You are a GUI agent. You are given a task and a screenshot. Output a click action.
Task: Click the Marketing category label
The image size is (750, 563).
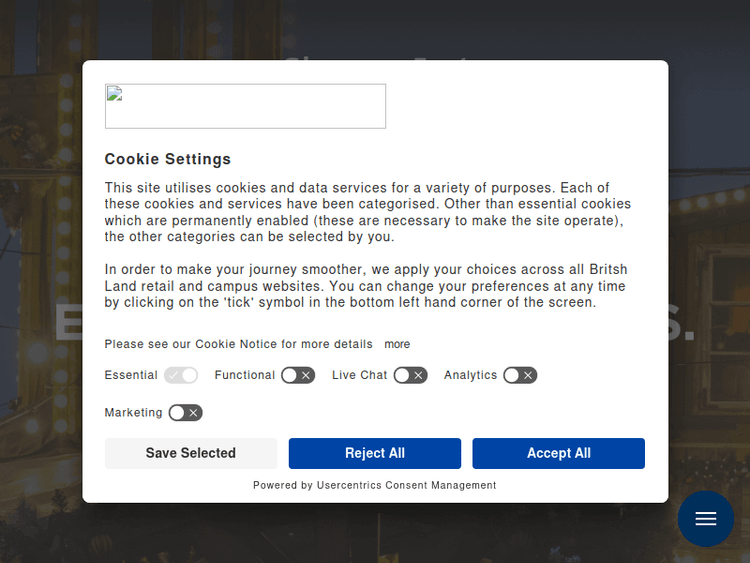point(133,413)
